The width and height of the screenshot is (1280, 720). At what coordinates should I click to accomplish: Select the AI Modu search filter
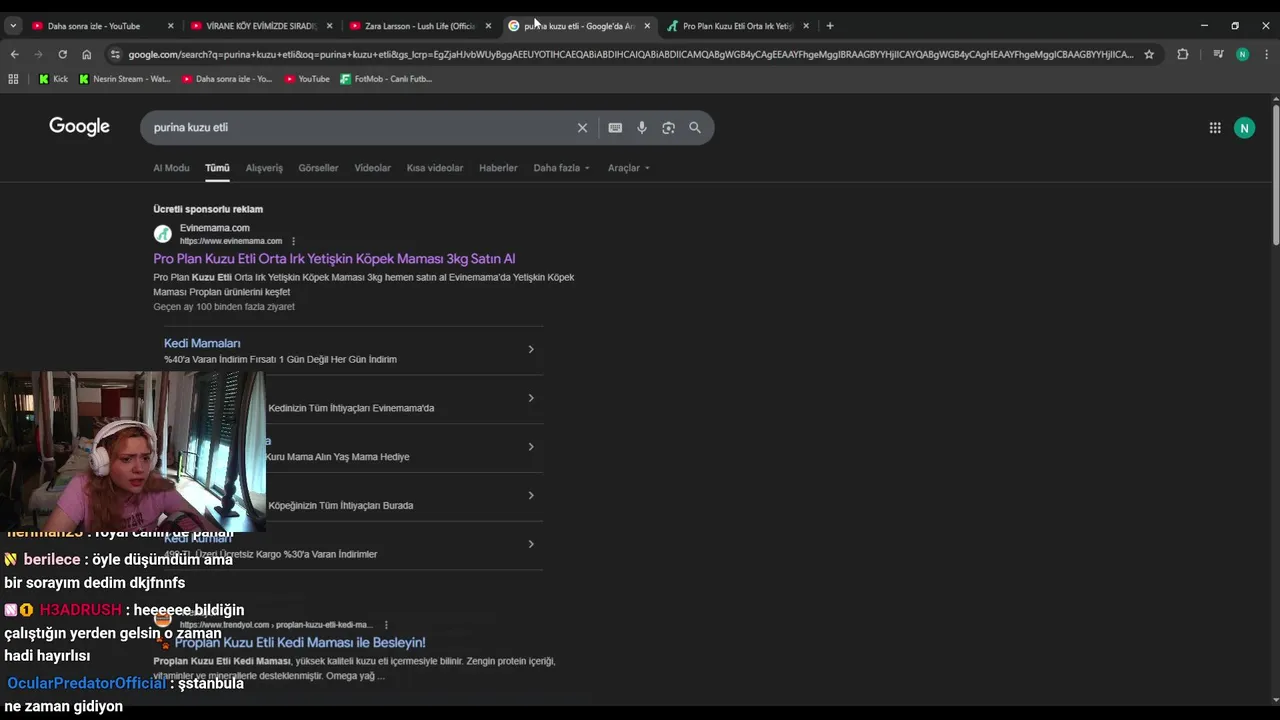pyautogui.click(x=171, y=168)
